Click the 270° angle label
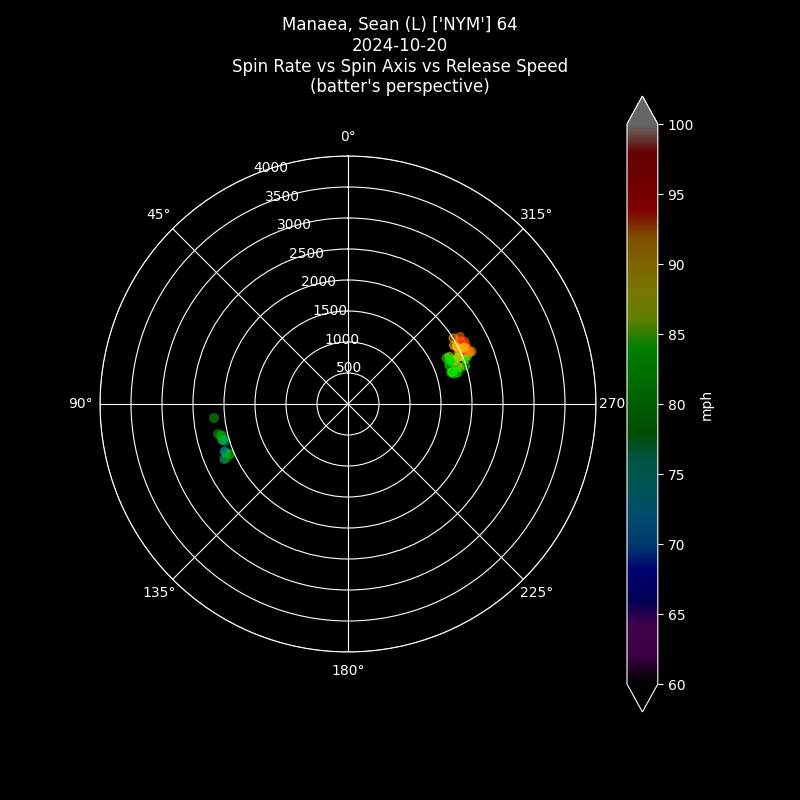Screen dimensions: 800x800 [612, 404]
